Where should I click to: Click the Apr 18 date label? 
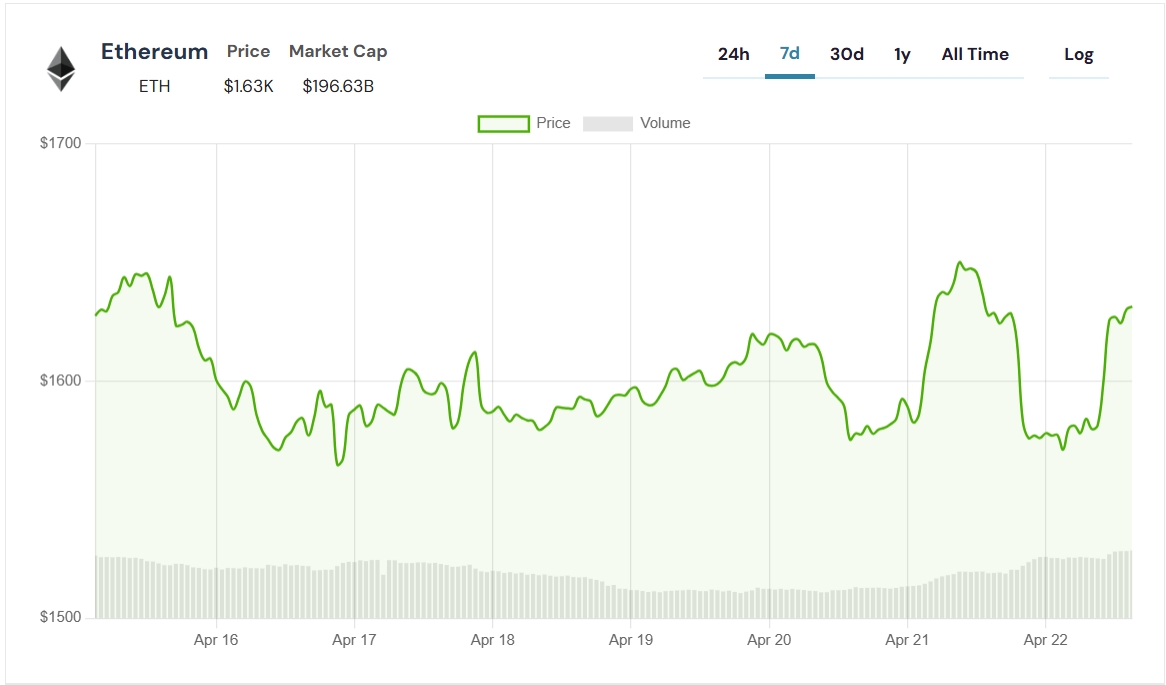click(x=492, y=640)
